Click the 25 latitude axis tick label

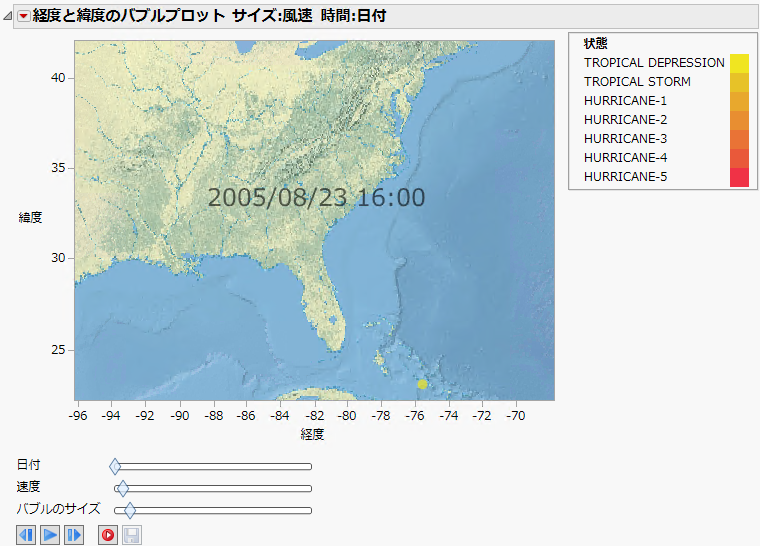click(58, 350)
